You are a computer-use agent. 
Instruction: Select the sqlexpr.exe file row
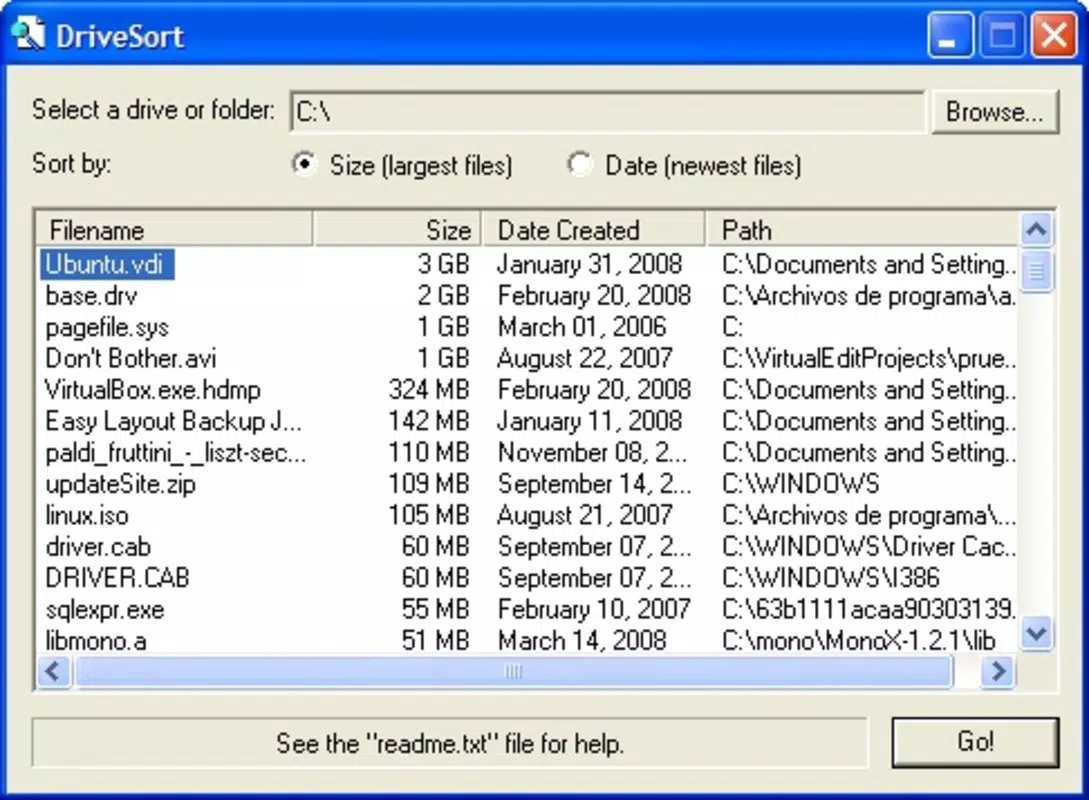[526, 610]
